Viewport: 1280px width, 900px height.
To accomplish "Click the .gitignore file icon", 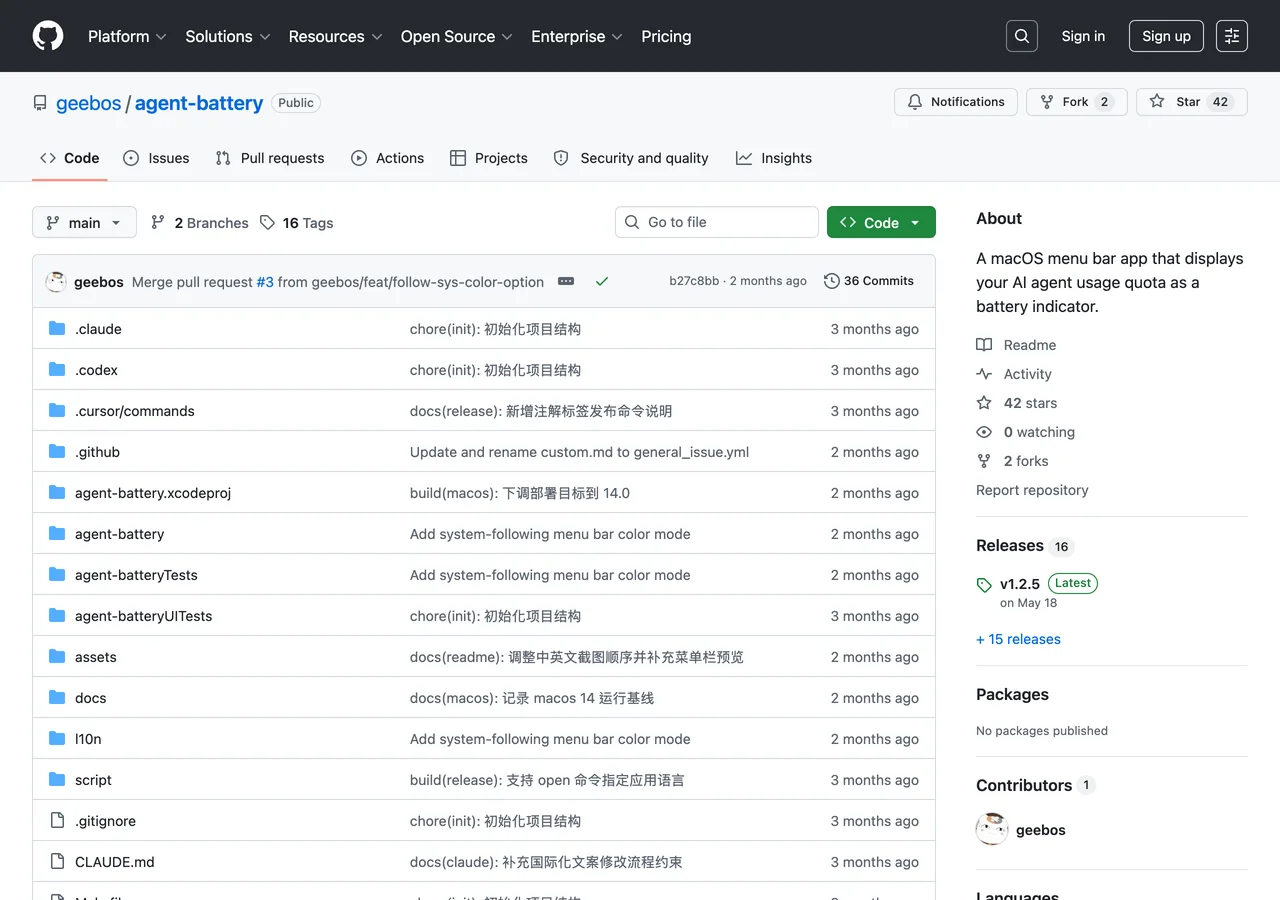I will (x=57, y=821).
